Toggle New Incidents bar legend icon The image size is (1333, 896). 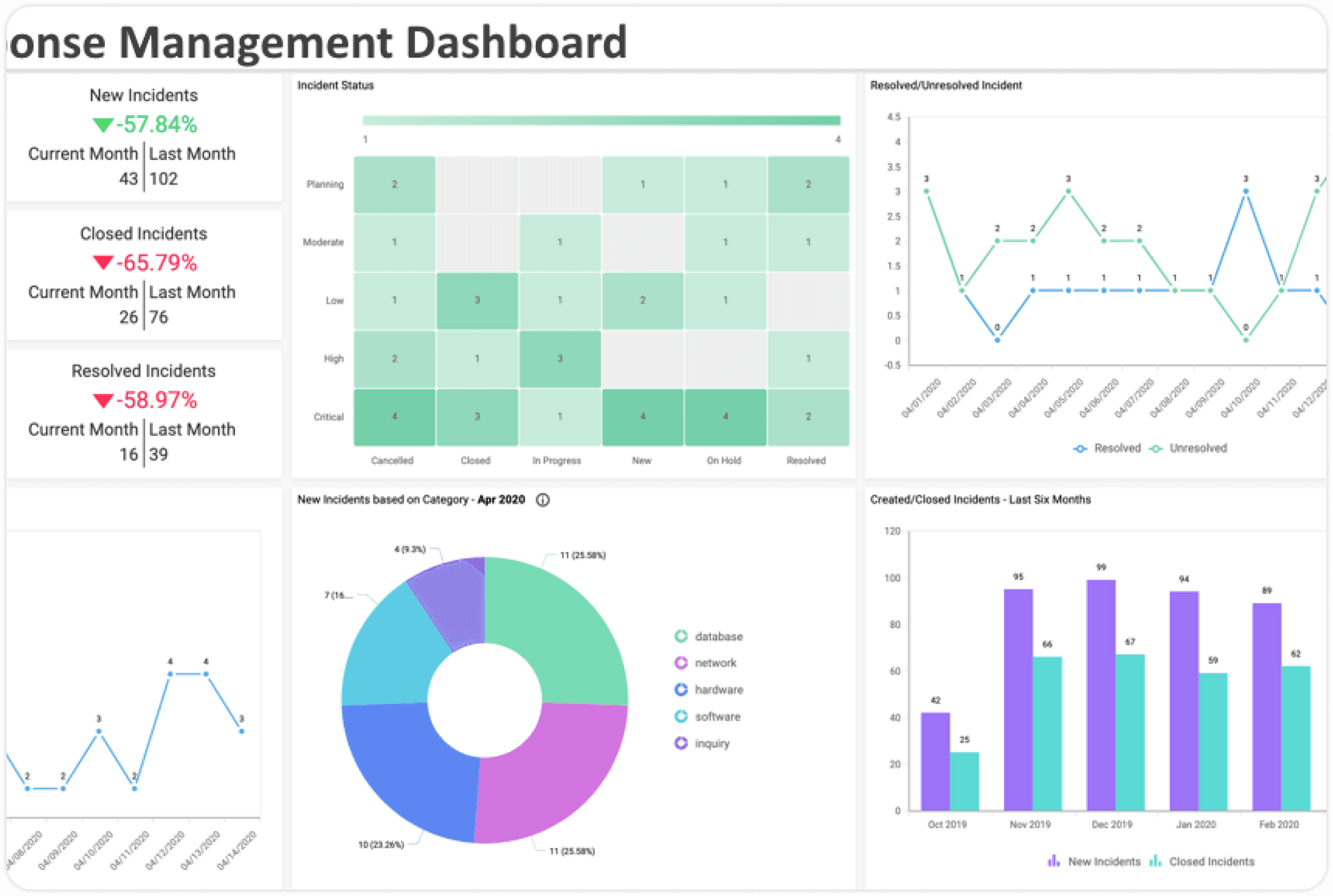[x=1054, y=861]
